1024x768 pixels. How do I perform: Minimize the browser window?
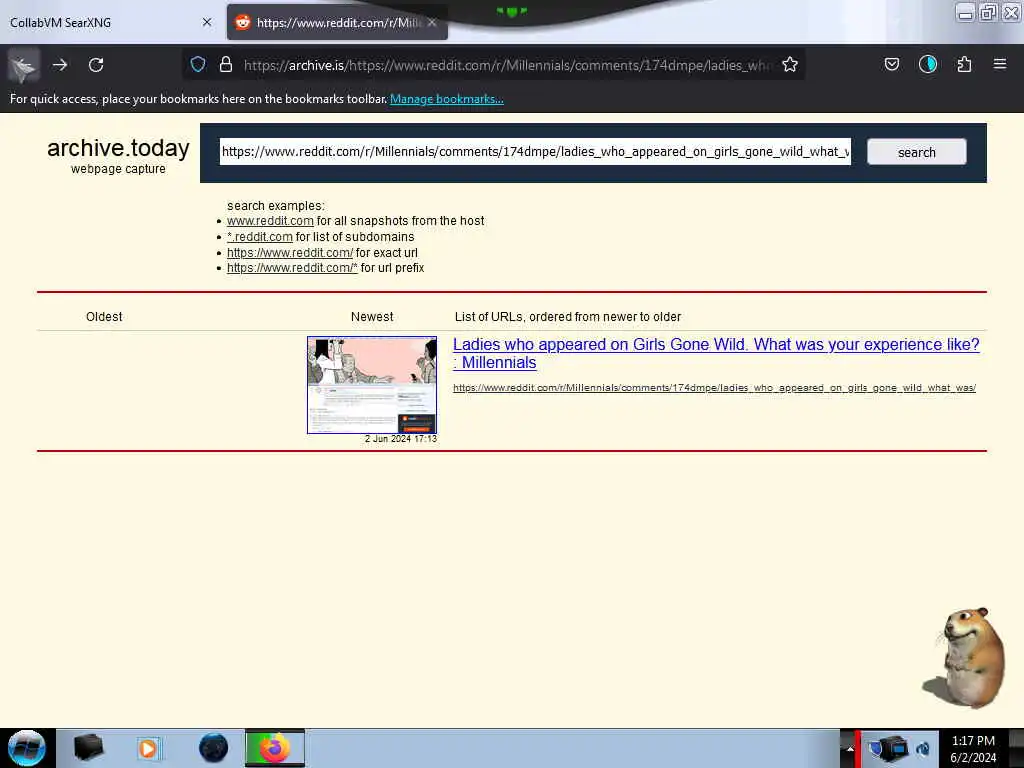(965, 12)
